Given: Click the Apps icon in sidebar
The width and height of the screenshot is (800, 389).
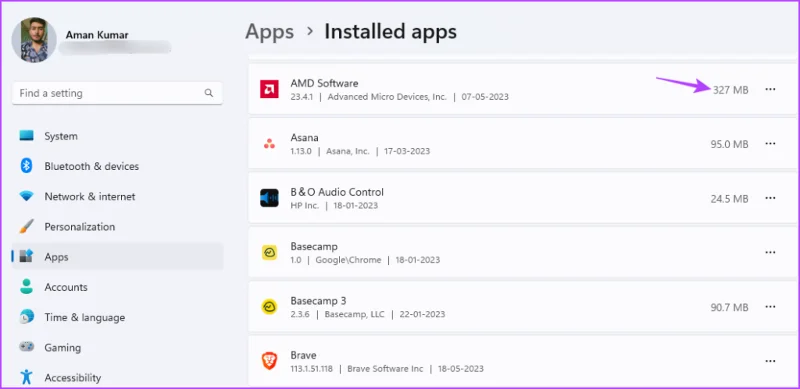Looking at the screenshot, I should 27,256.
